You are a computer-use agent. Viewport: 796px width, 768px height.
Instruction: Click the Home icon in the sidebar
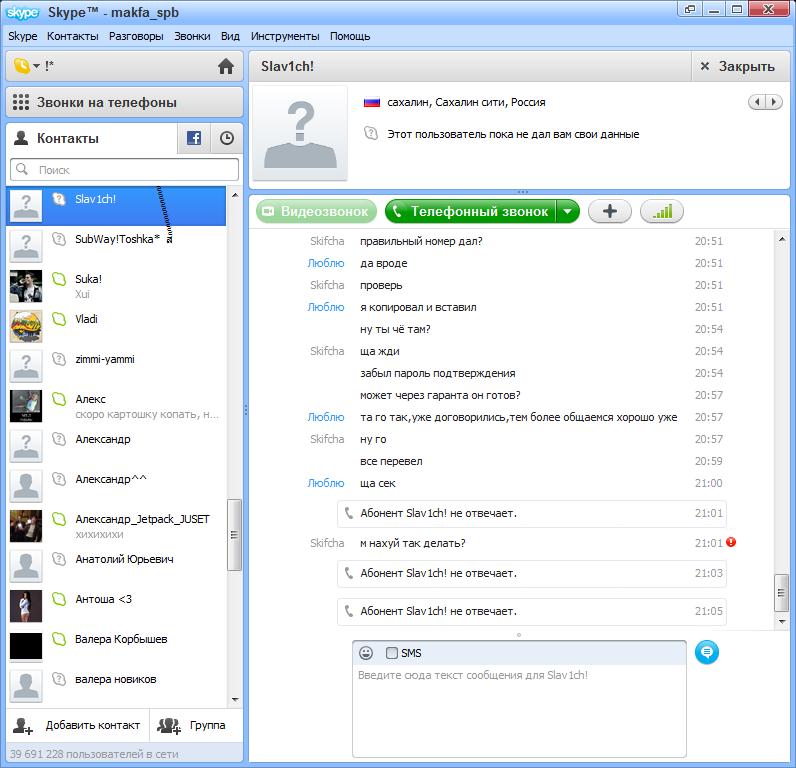point(226,67)
